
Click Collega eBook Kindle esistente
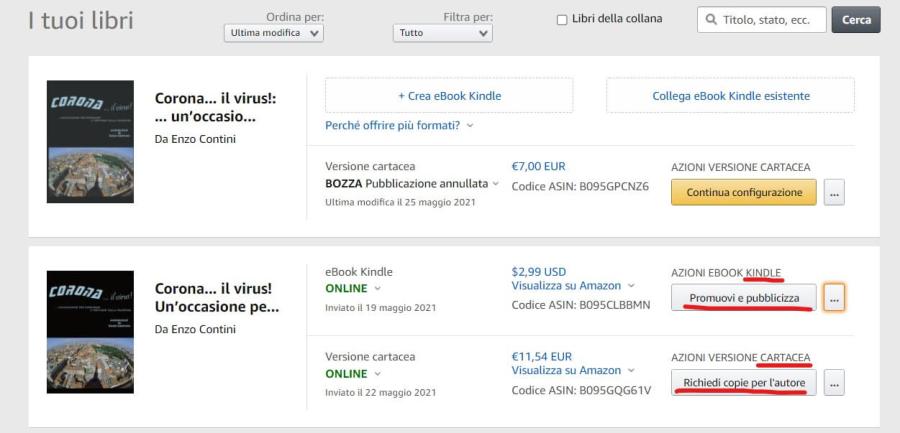[730, 96]
